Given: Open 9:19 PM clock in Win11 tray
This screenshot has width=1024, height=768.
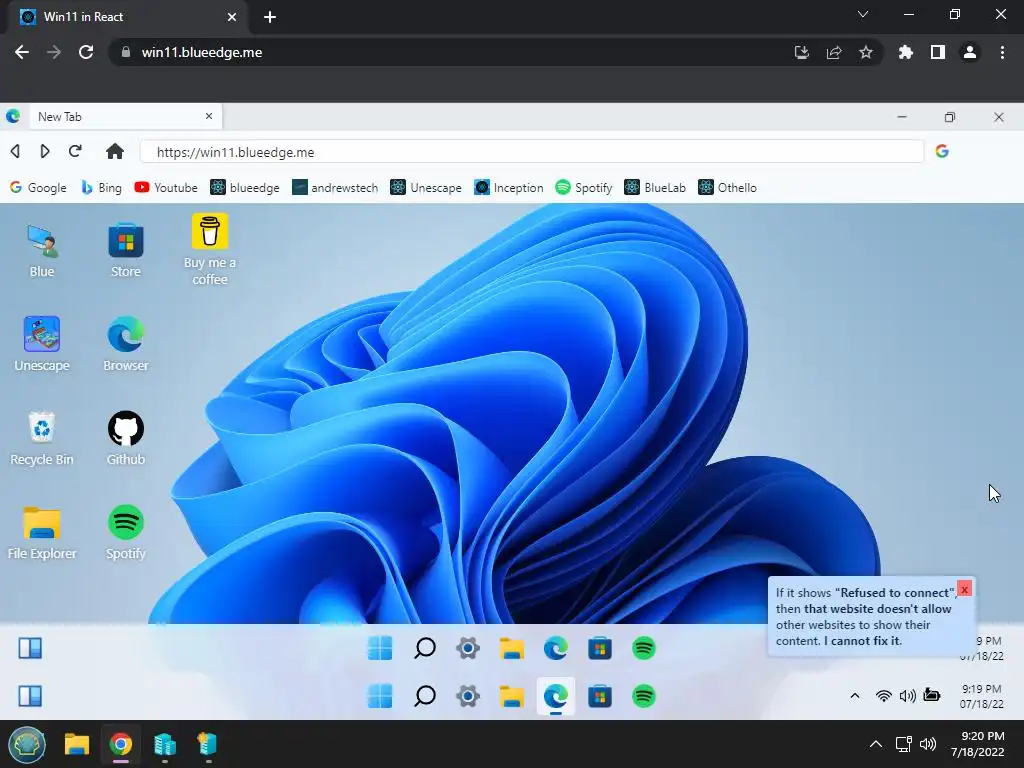Looking at the screenshot, I should pos(981,696).
